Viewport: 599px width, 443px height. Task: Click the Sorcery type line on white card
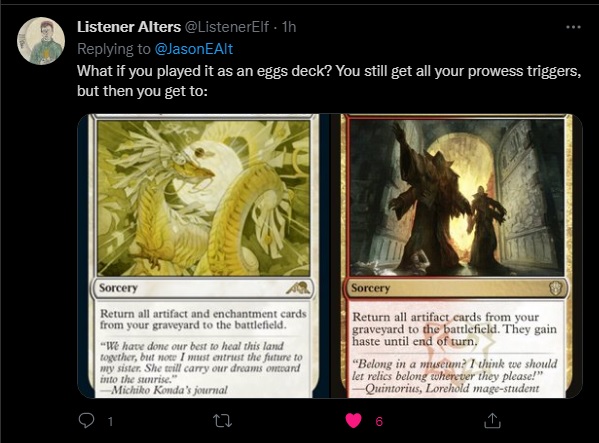click(x=118, y=288)
